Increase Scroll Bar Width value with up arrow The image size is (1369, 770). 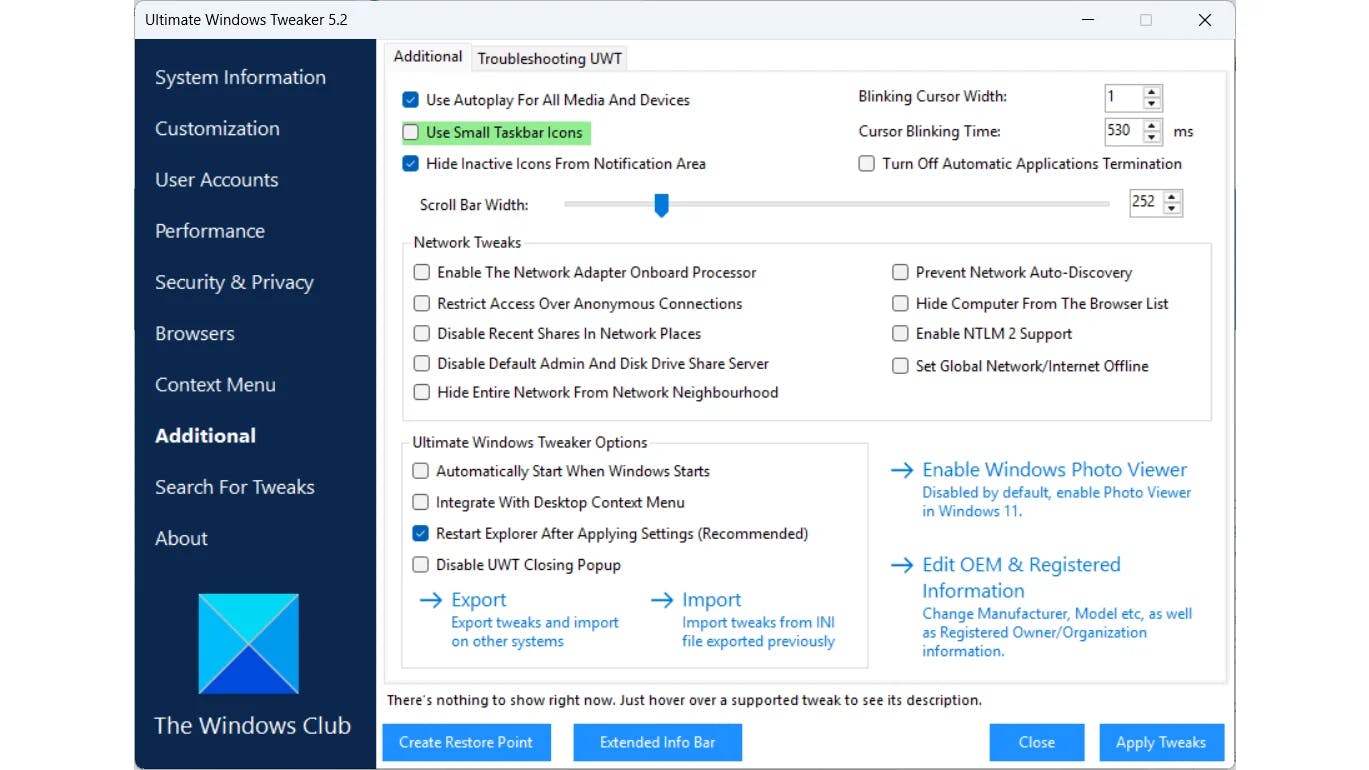tap(1172, 196)
